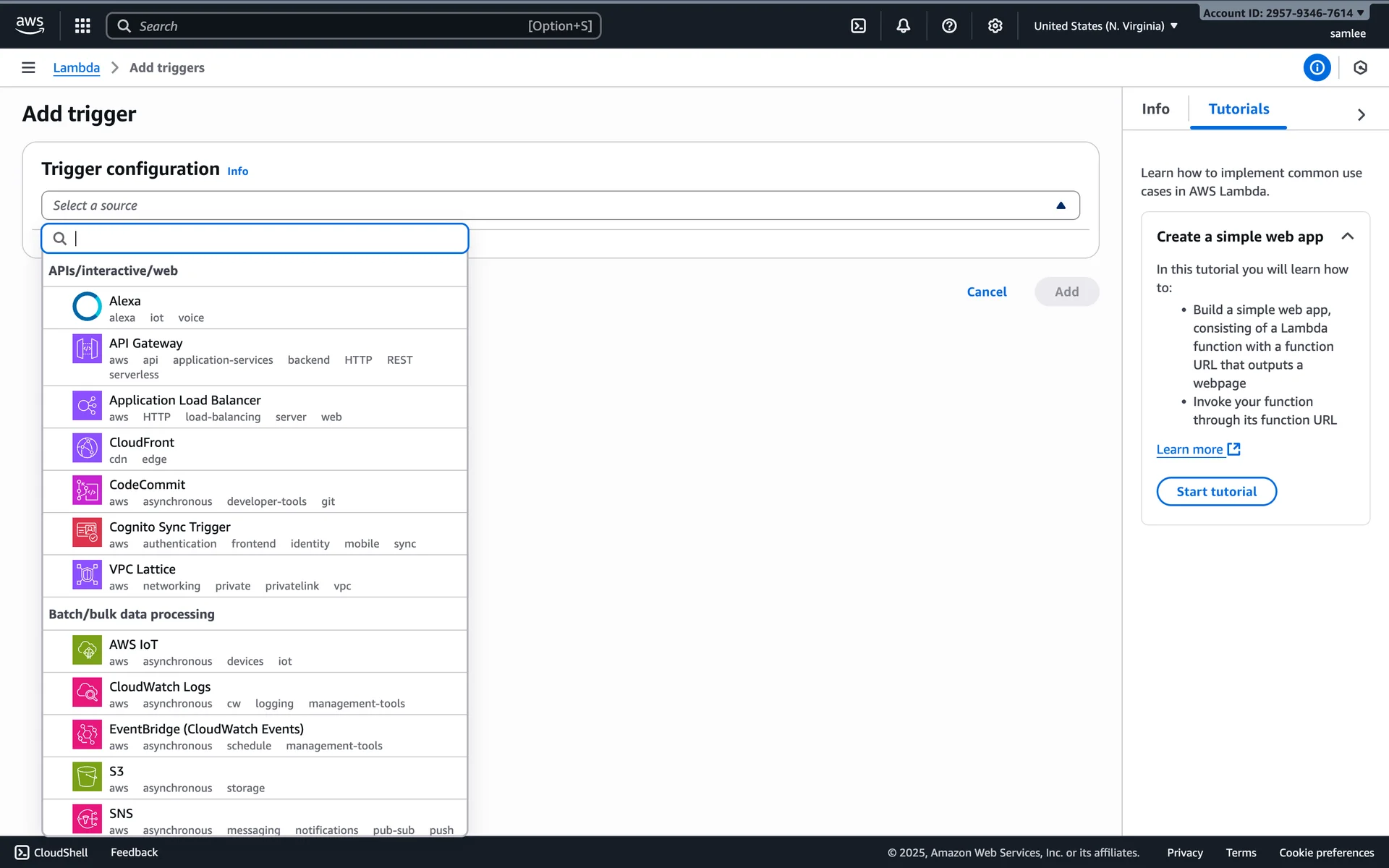The height and width of the screenshot is (868, 1389).
Task: Open AWS CloudShell icon in header
Action: click(x=858, y=26)
